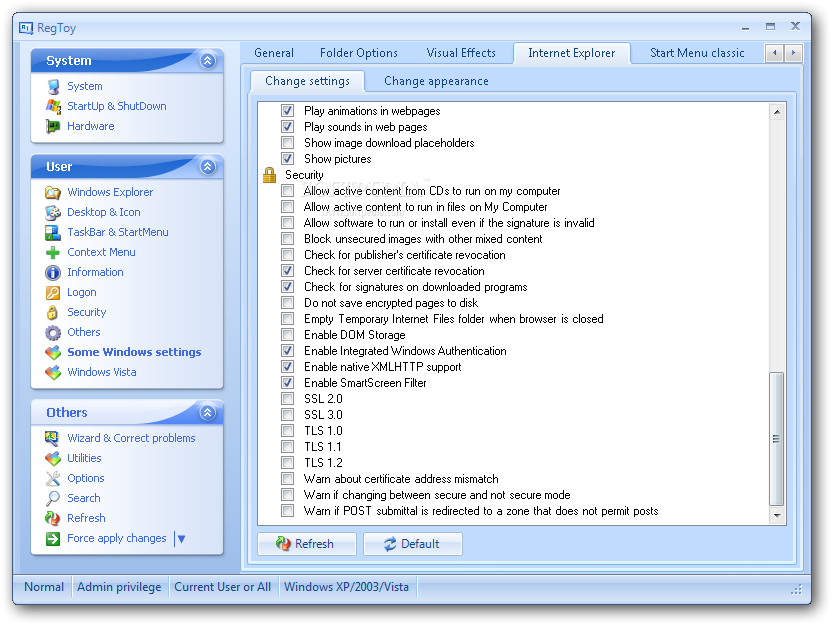832x625 pixels.
Task: Open the Windows Explorer link
Action: [x=110, y=192]
